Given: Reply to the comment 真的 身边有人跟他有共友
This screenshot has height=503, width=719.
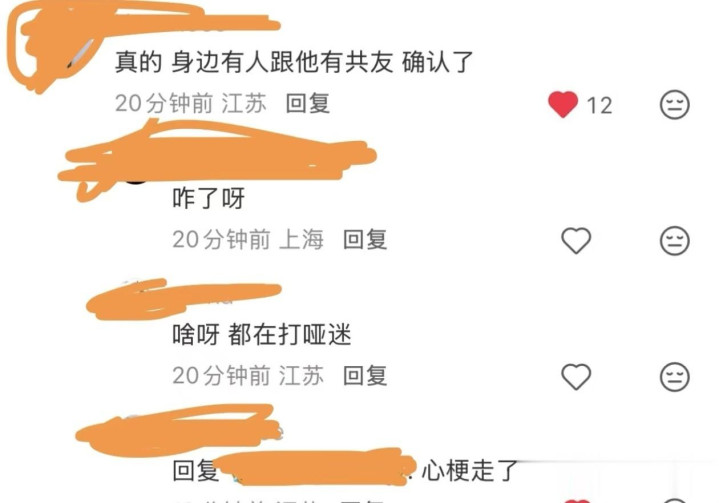Looking at the screenshot, I should pos(308,103).
